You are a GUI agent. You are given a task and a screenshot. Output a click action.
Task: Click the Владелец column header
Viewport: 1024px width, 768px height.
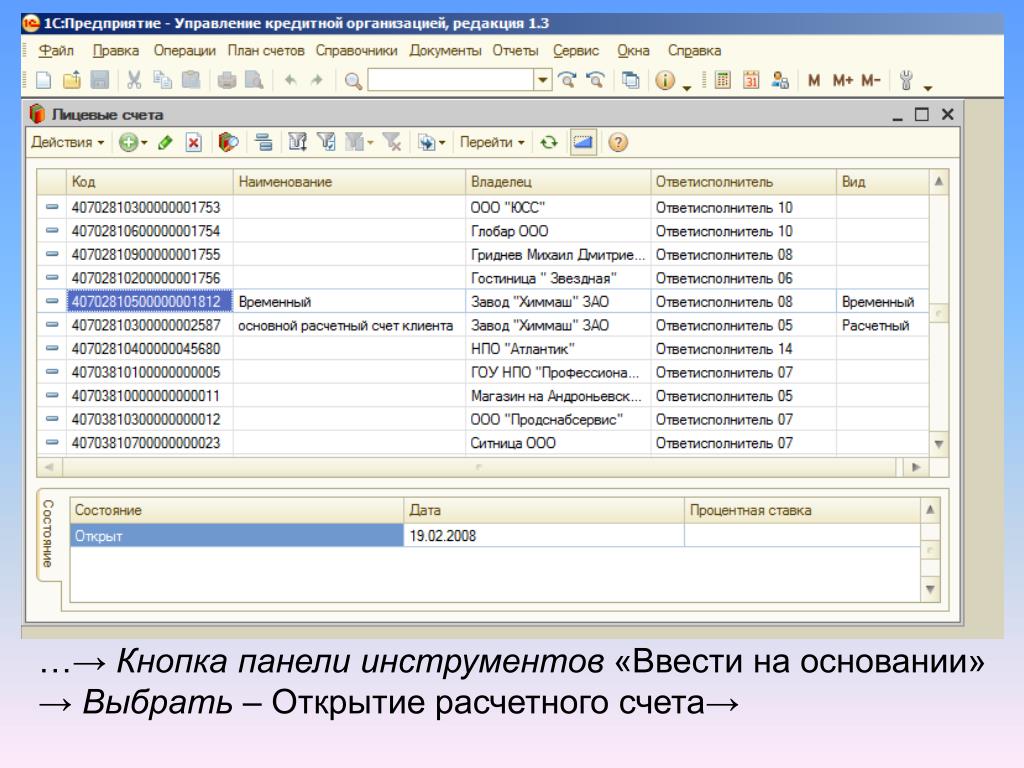pos(558,182)
